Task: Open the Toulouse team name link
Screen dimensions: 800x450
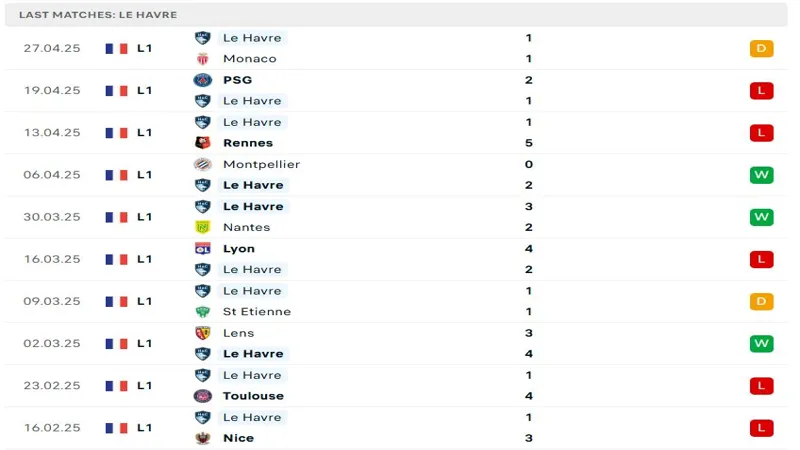Action: tap(254, 396)
